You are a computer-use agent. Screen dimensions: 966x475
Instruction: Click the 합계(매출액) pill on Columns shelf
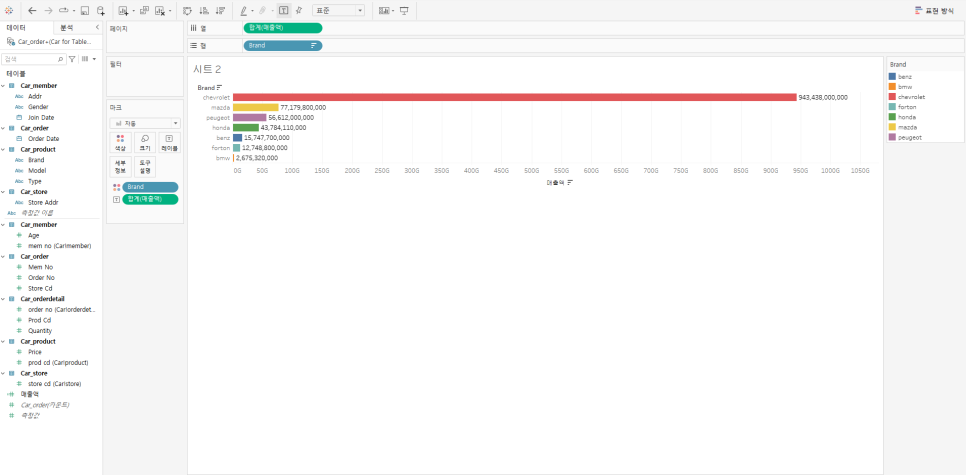pyautogui.click(x=283, y=28)
